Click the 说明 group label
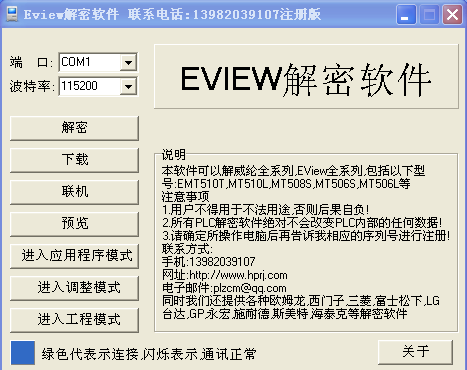 pyautogui.click(x=173, y=155)
